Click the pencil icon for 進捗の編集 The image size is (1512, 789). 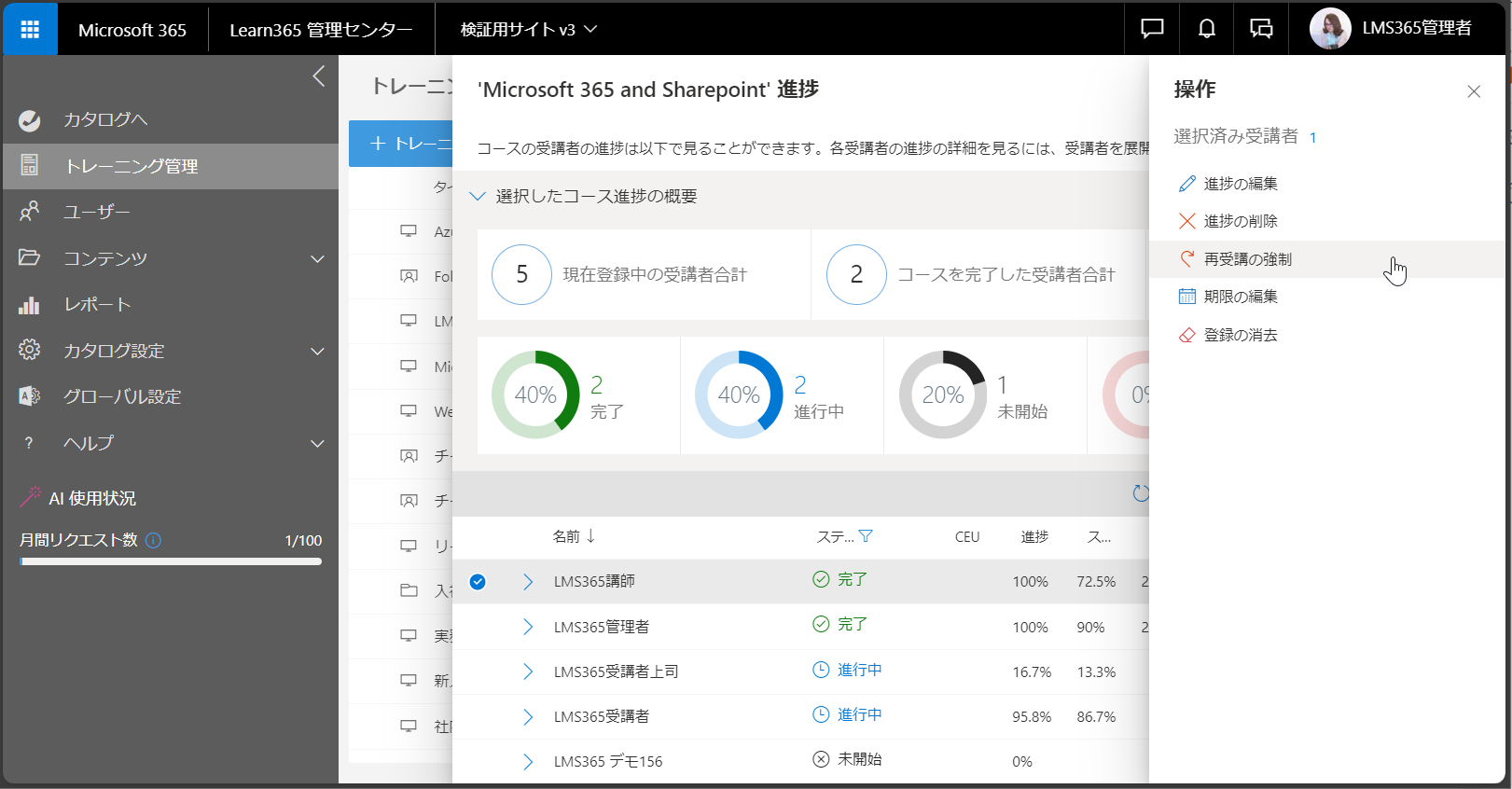click(1187, 184)
